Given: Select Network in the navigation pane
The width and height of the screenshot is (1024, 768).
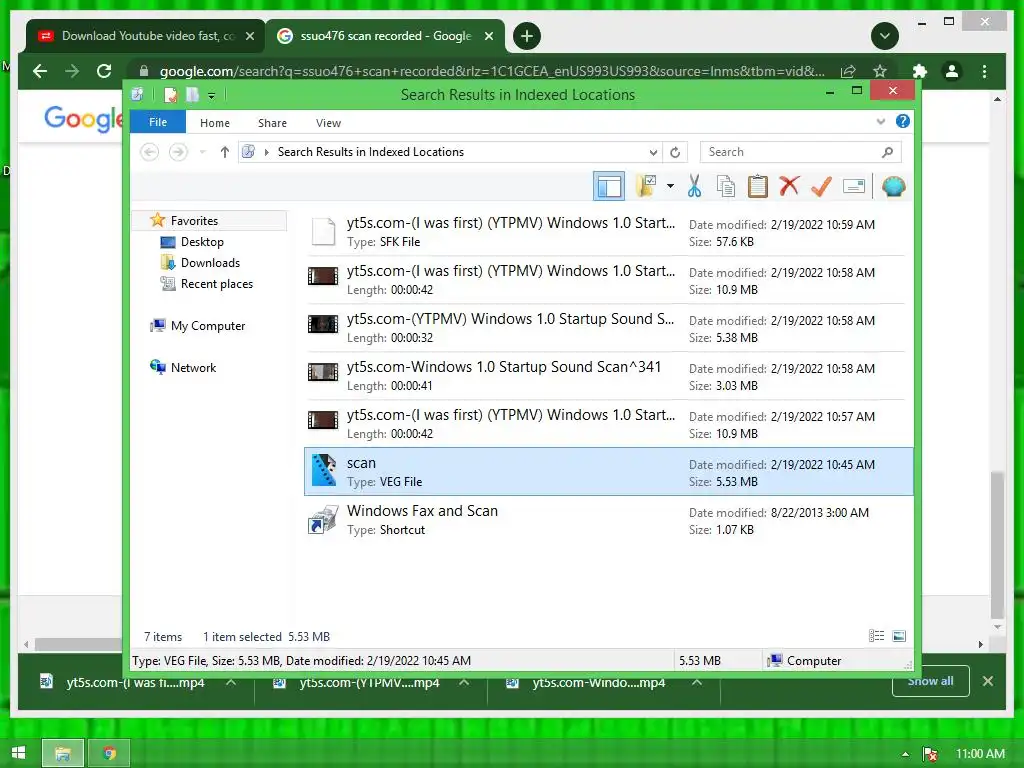Looking at the screenshot, I should 193,368.
